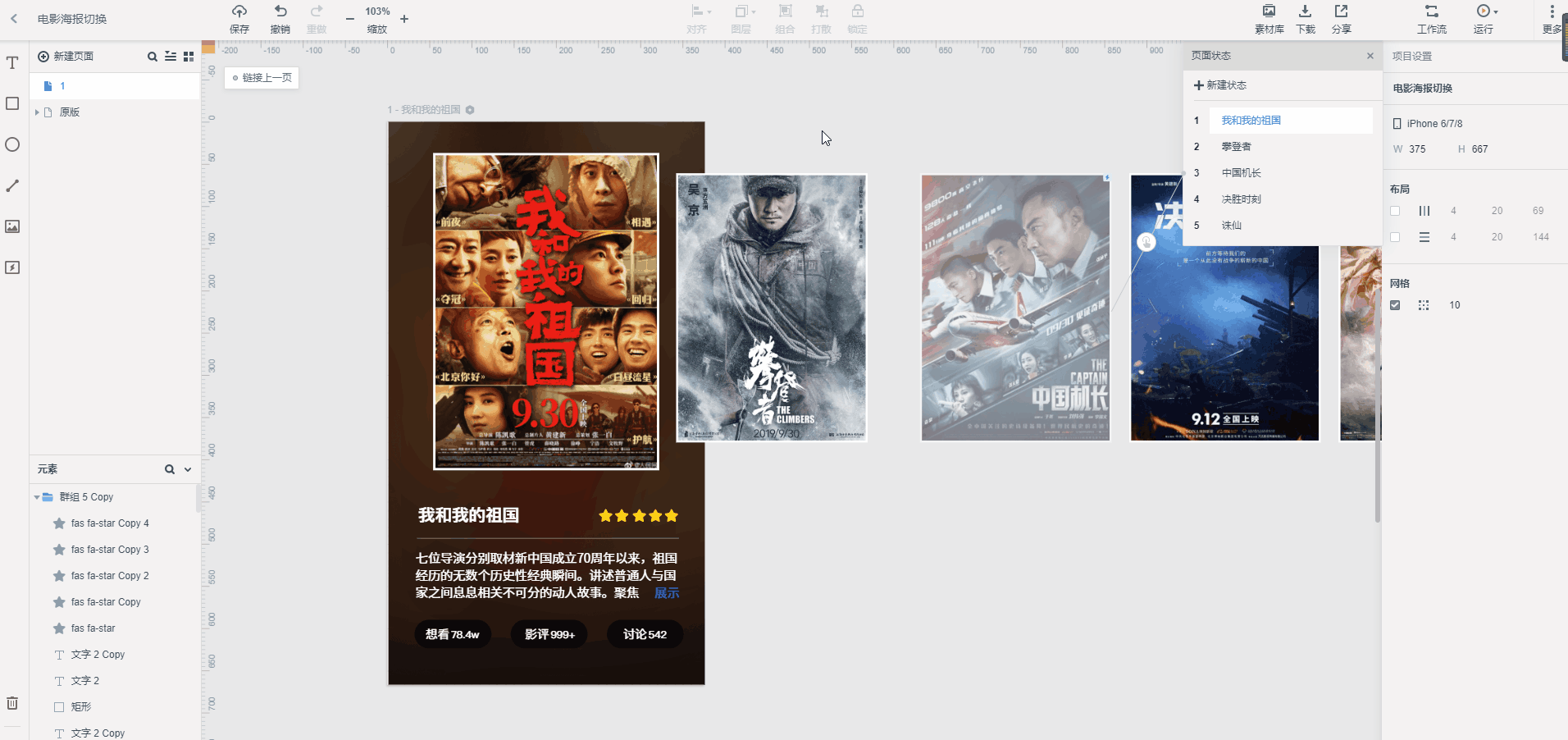Click the trash delete icon in sidebar
Screen dimensions: 1568x740
tap(12, 703)
